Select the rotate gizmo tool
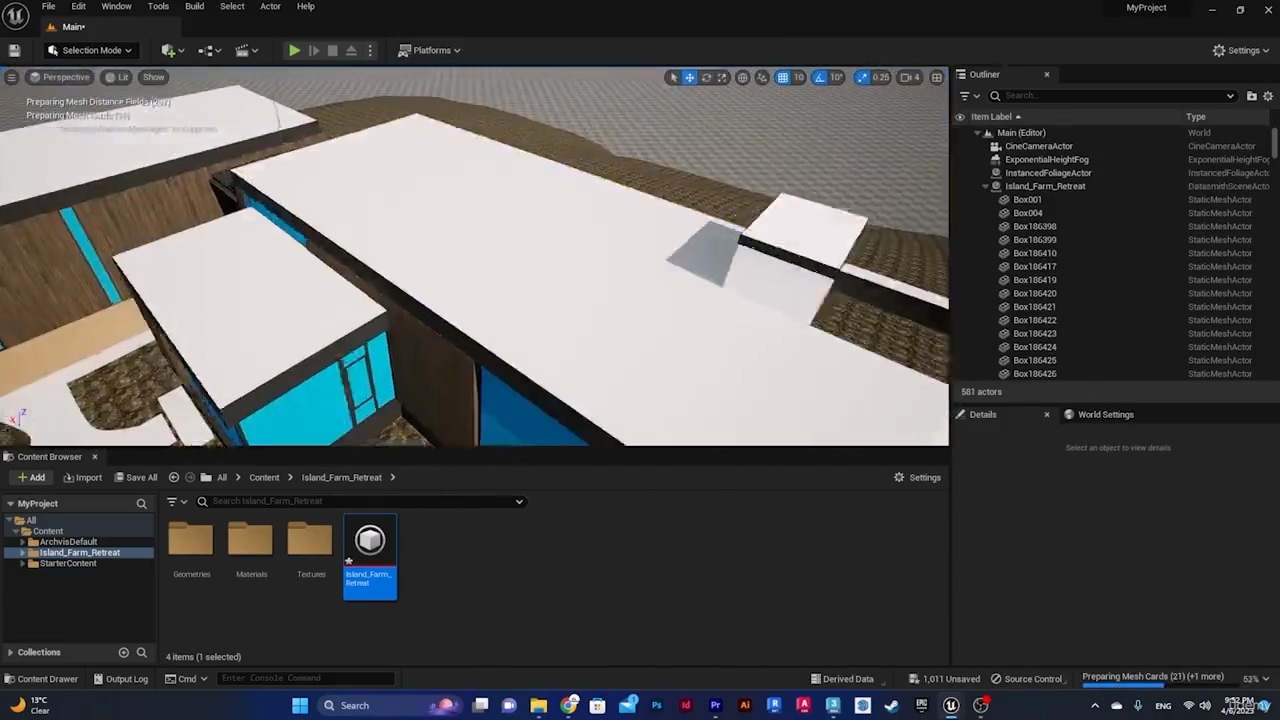 pos(706,77)
